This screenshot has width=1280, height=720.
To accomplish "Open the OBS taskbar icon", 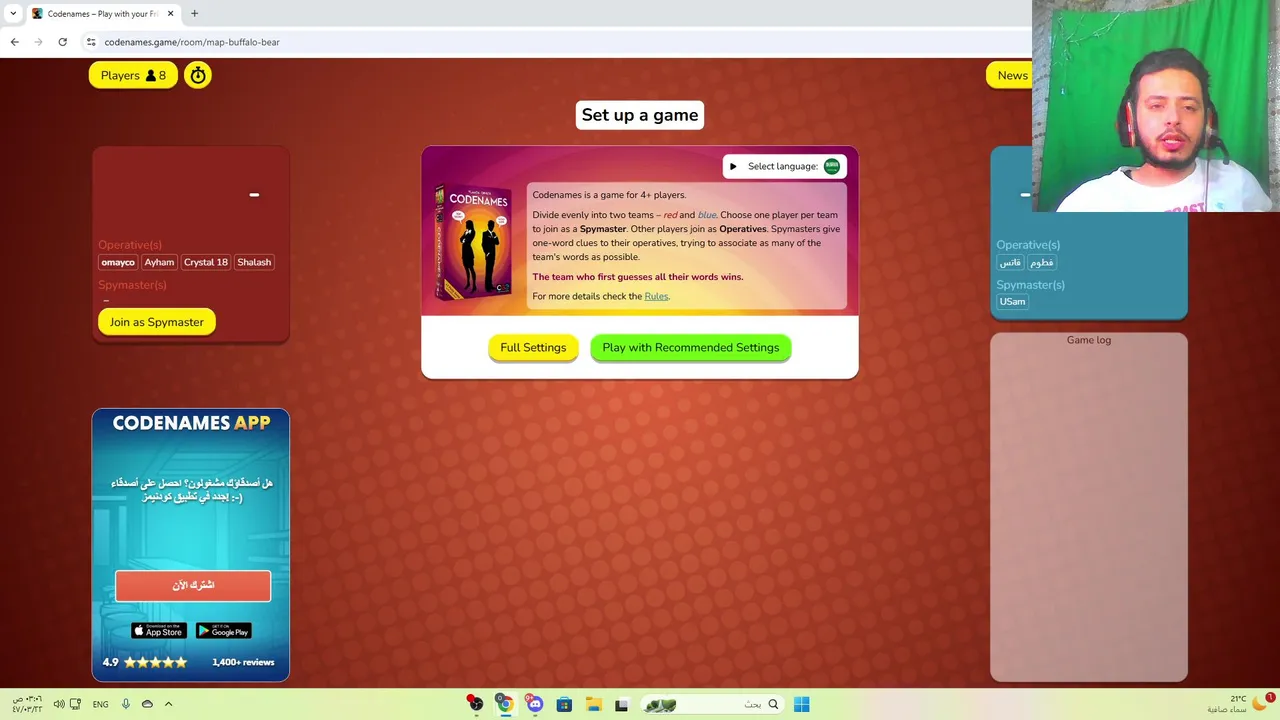I will 475,704.
